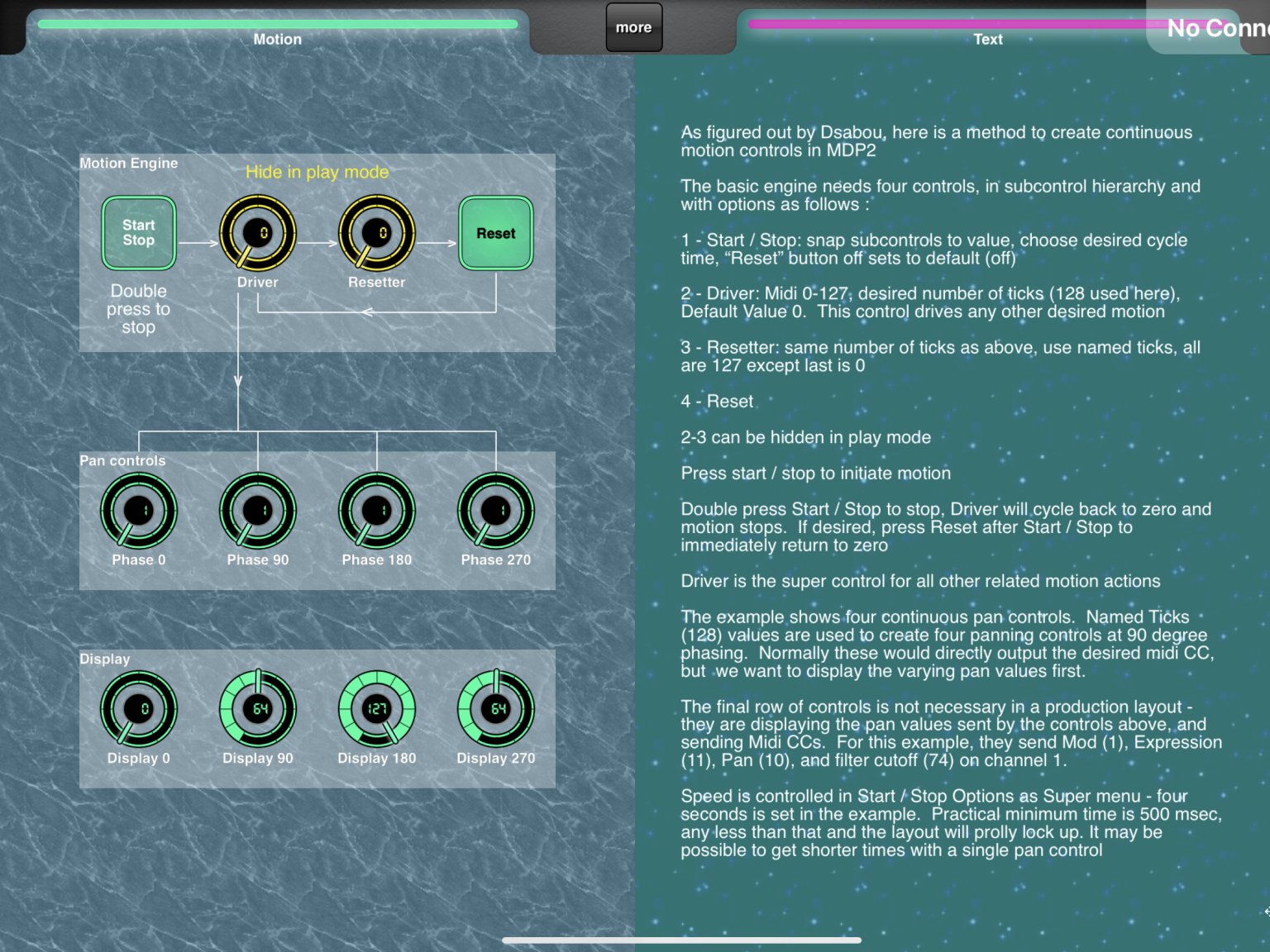The height and width of the screenshot is (952, 1270).
Task: Select the Phase 90 pan knob
Action: pyautogui.click(x=258, y=511)
